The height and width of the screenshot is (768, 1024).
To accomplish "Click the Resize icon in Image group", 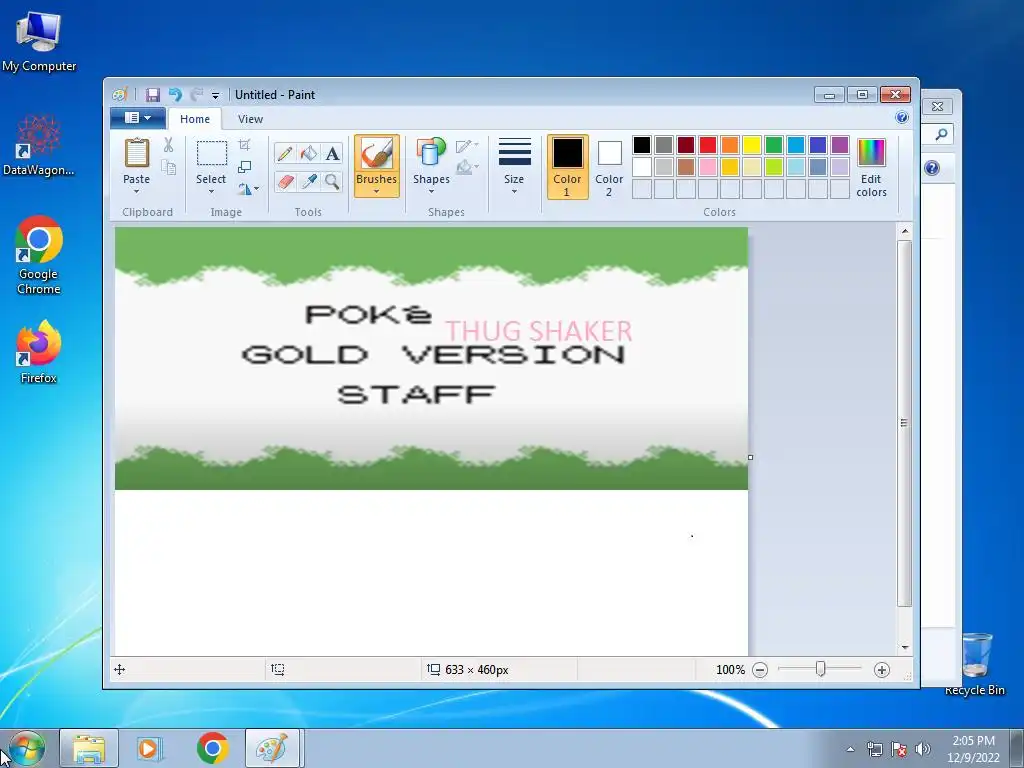I will [244, 167].
